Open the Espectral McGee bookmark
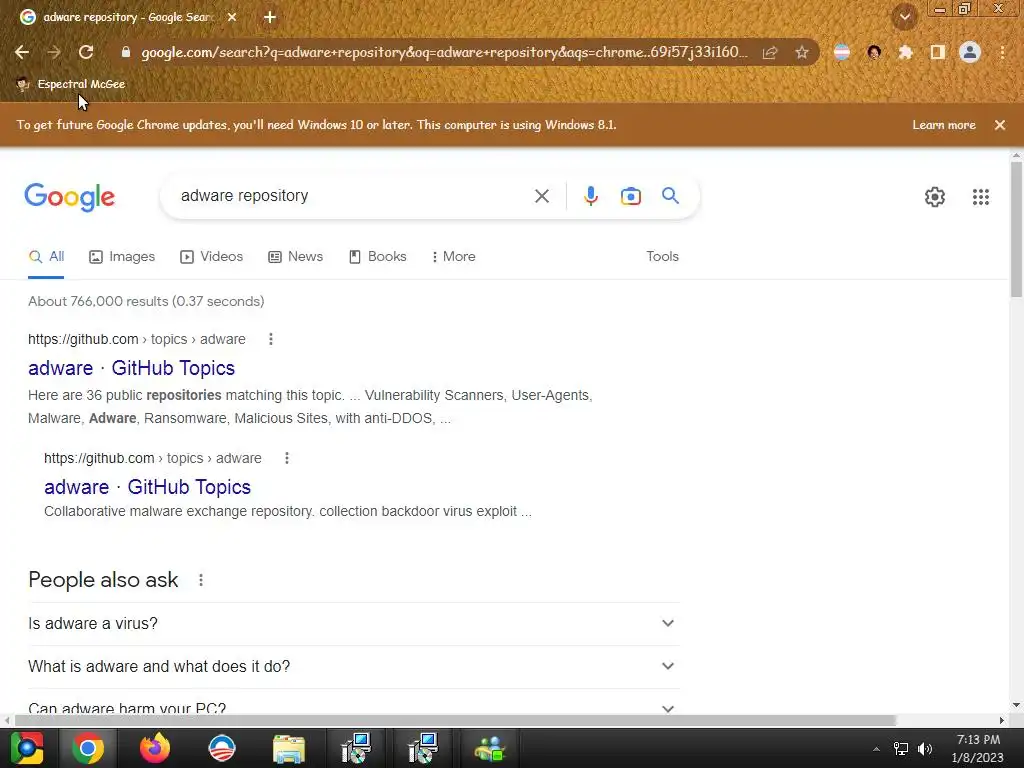Viewport: 1024px width, 768px height. coord(71,84)
